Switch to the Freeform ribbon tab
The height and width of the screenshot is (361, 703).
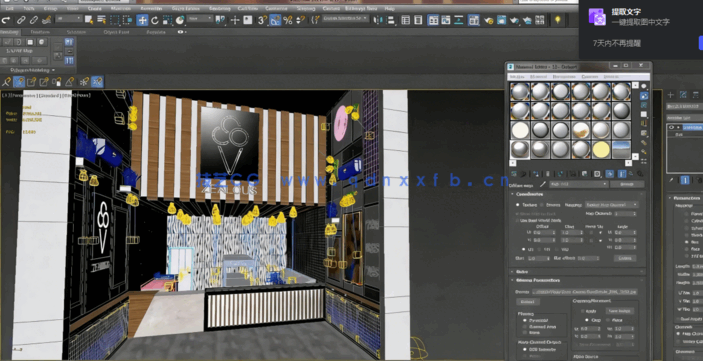[40, 32]
